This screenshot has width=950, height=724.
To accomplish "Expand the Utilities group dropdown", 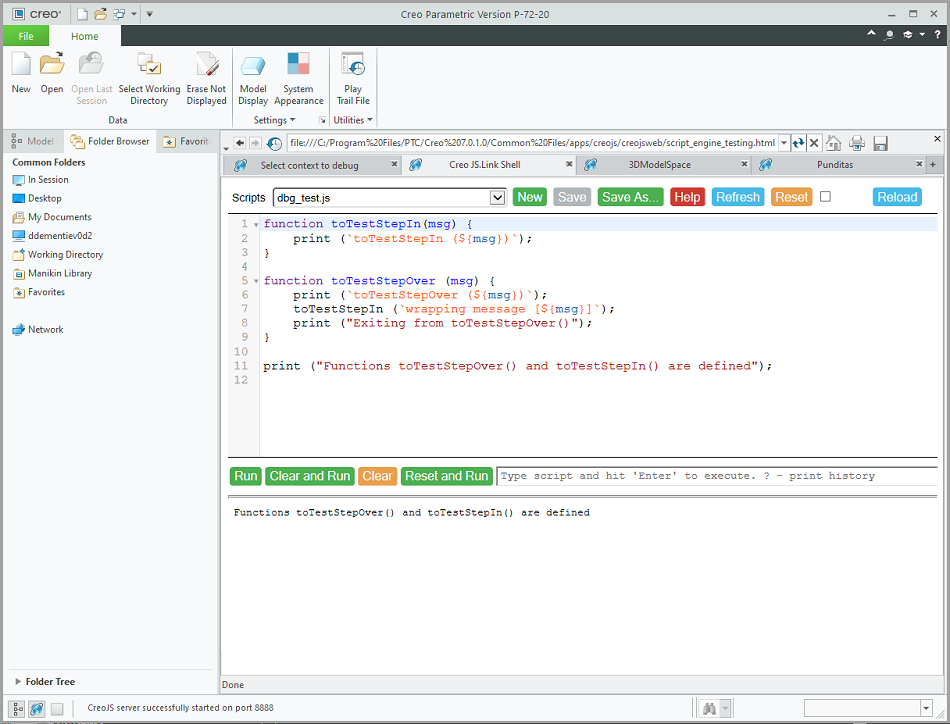I will click(x=352, y=120).
